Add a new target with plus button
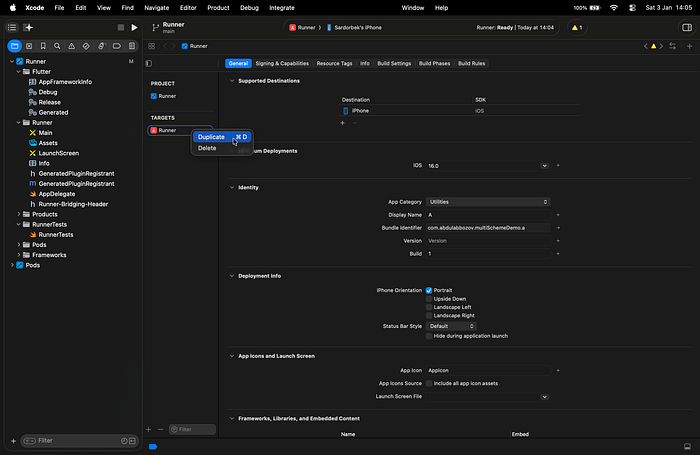 coord(149,430)
